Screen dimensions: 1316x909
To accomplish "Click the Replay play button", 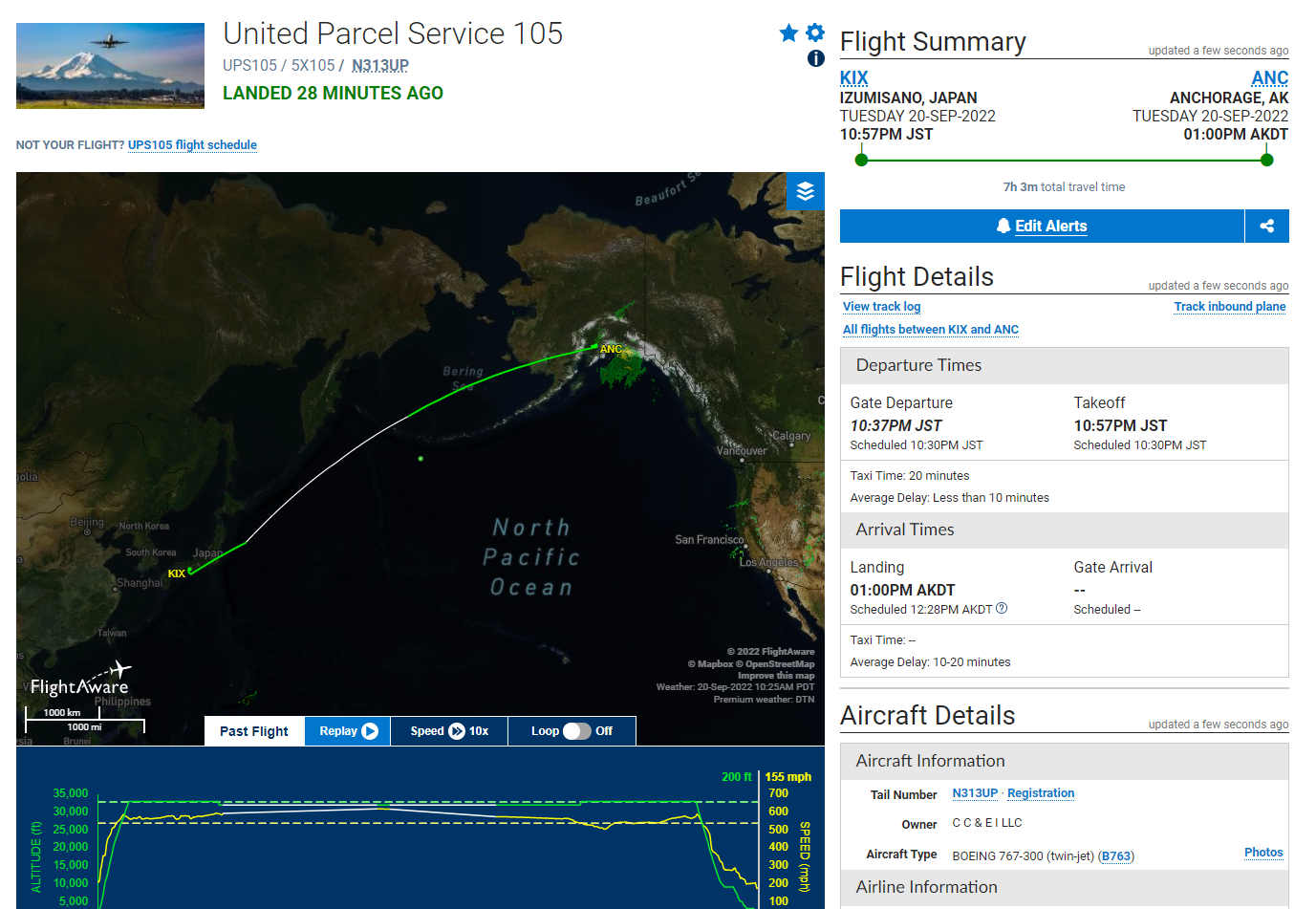I will point(348,731).
